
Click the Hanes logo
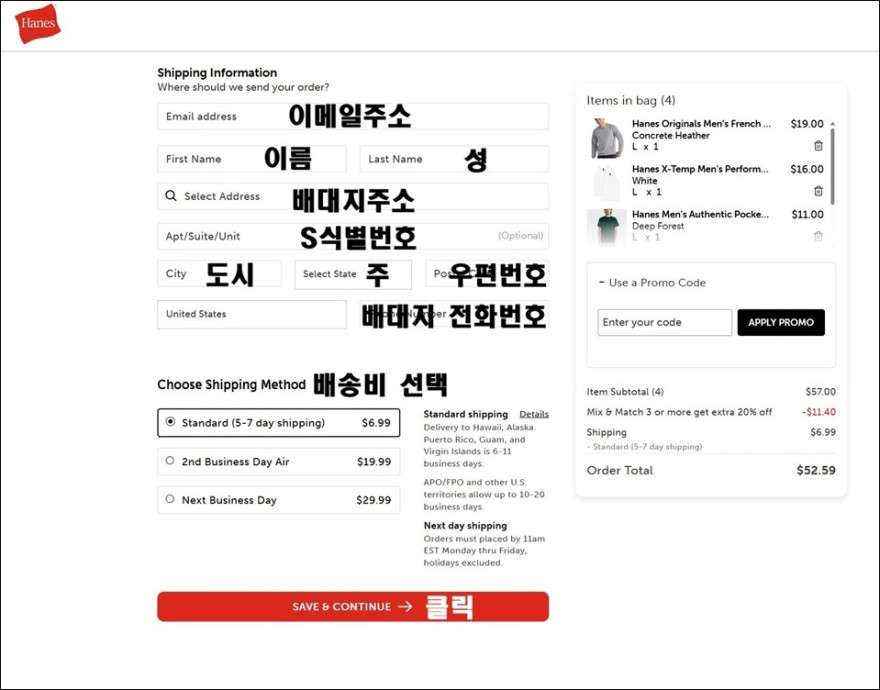pos(38,24)
